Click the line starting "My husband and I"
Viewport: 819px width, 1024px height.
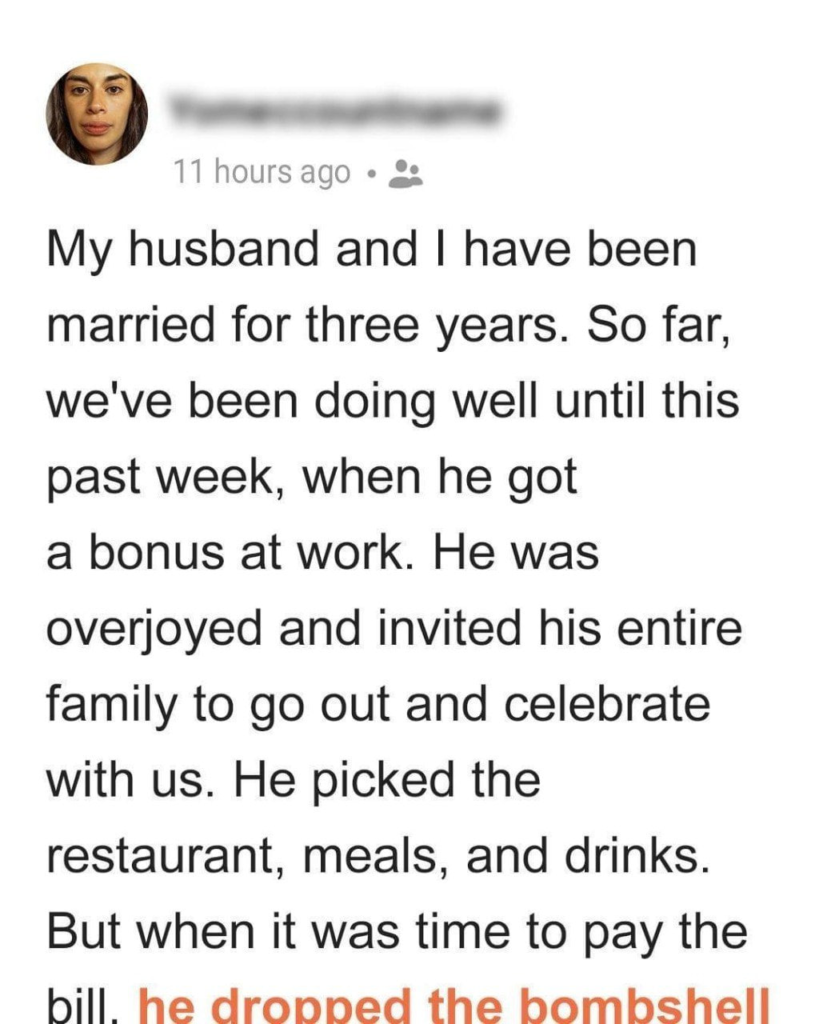371,250
